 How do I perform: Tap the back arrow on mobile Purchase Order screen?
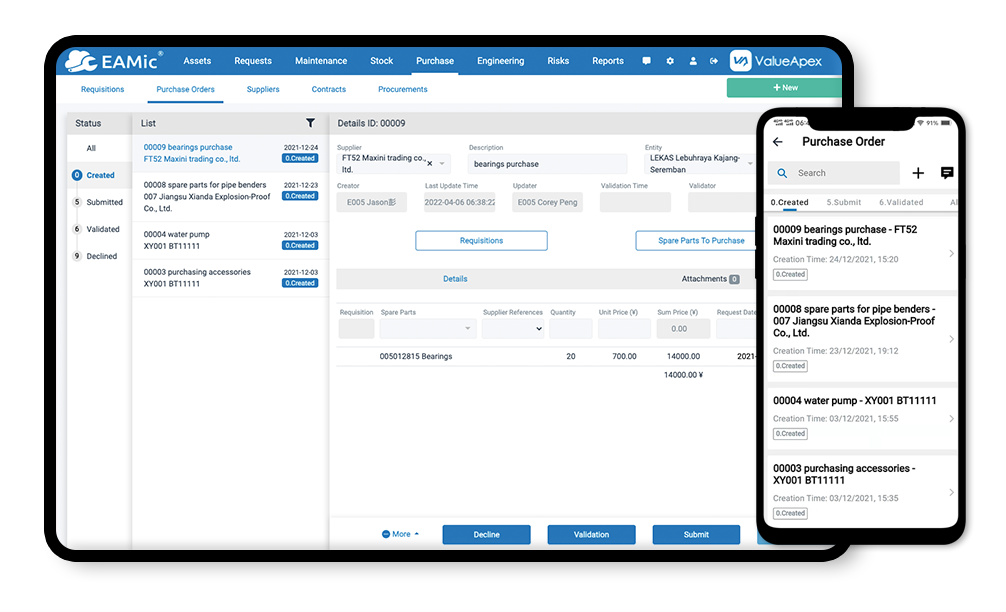coord(779,141)
